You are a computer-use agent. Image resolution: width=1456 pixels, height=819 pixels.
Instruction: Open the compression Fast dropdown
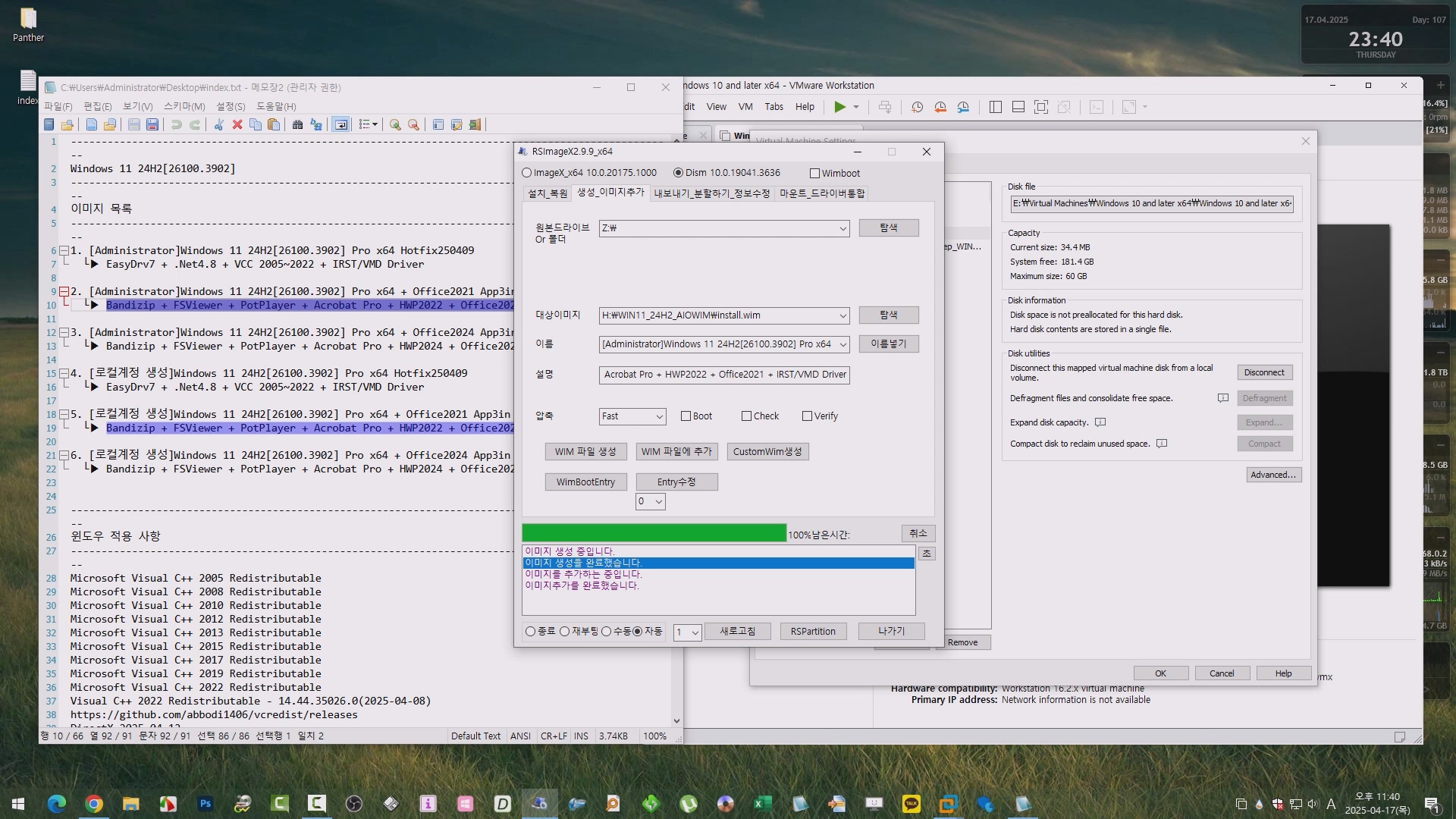point(658,416)
